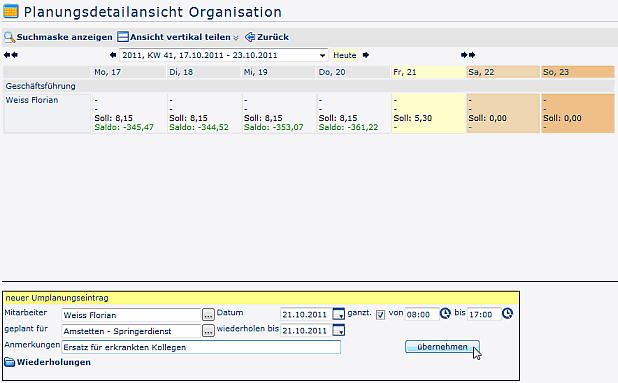
Task: Open Mitarbeiter lookup ellipsis button
Action: tap(208, 315)
